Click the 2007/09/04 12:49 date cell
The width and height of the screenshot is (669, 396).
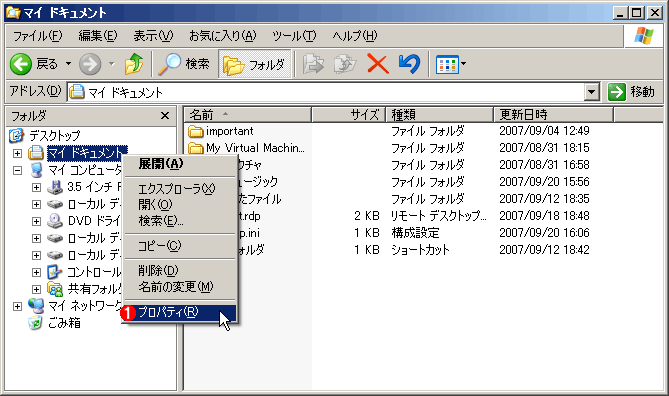tap(544, 131)
